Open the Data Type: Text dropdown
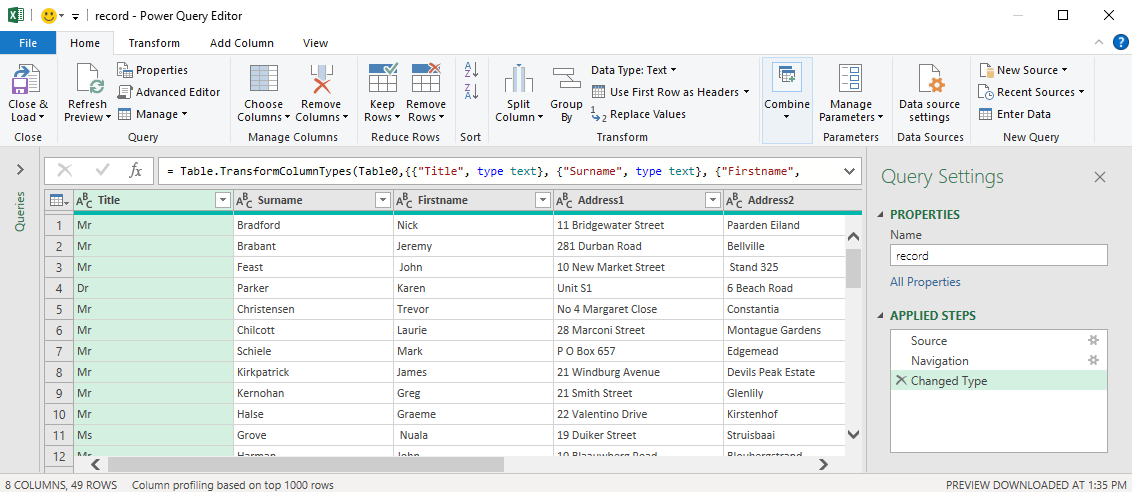The image size is (1133, 492). [634, 70]
